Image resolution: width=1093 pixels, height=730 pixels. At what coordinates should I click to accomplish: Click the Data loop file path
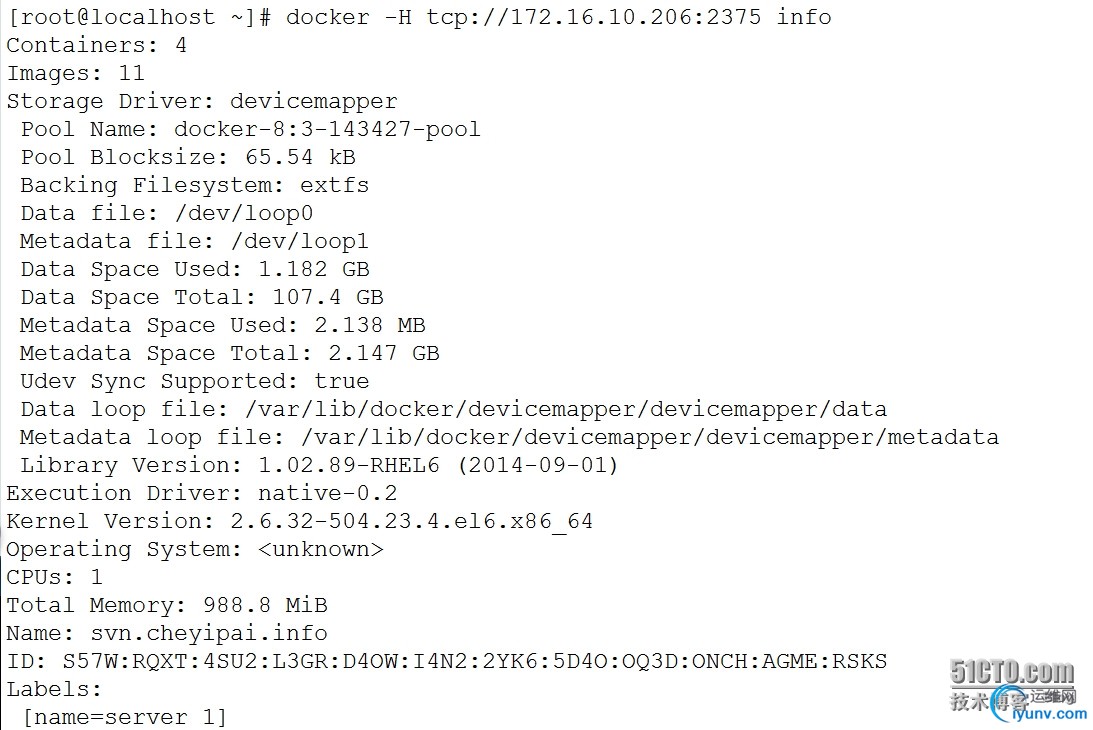[x=566, y=409]
